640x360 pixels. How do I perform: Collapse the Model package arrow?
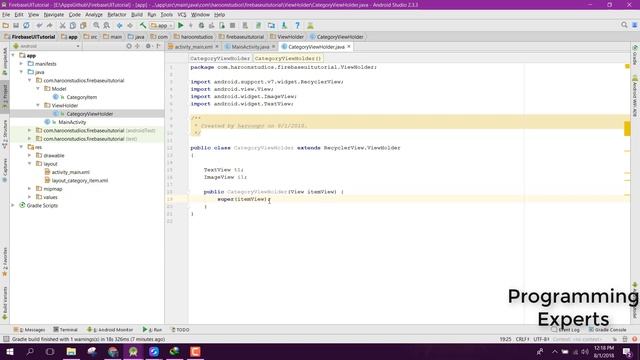(x=38, y=89)
